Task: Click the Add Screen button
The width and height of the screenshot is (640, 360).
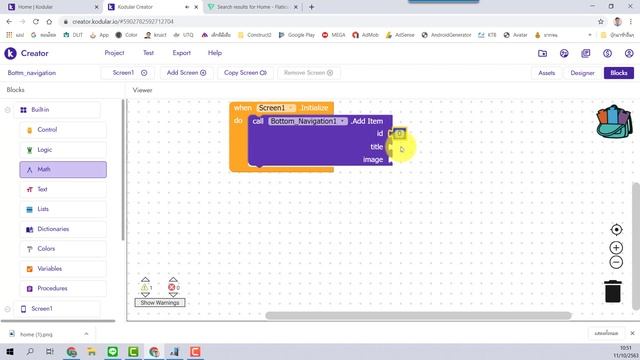Action: pos(187,73)
